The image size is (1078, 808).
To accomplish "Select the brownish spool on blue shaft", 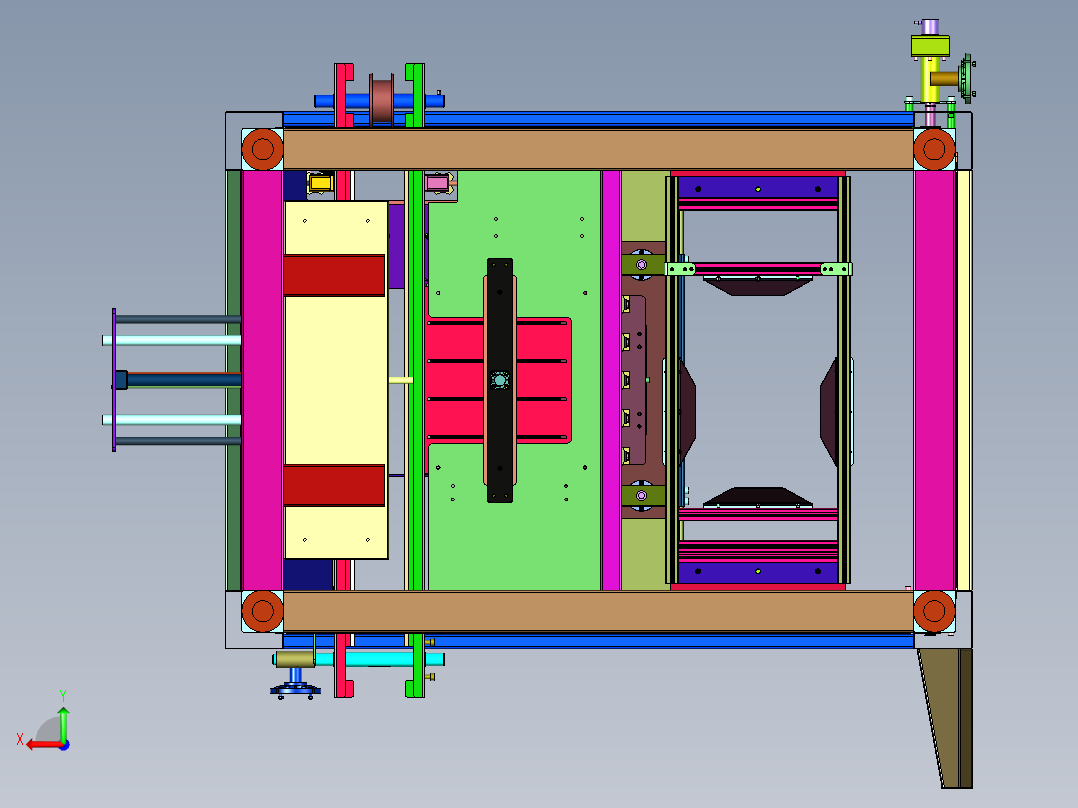I will tap(382, 100).
